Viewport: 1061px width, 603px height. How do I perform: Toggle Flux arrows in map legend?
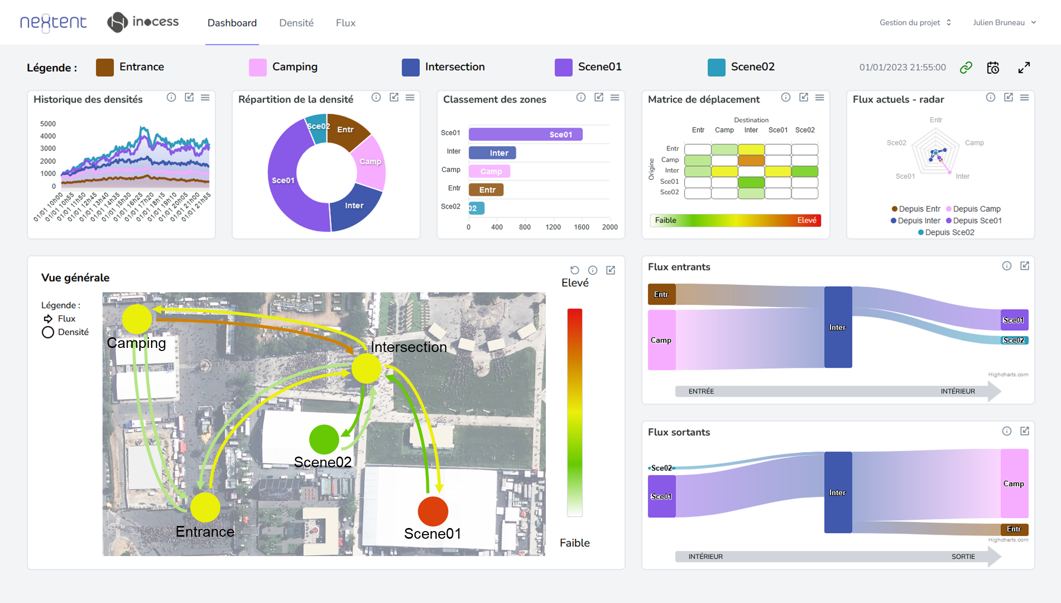(59, 318)
